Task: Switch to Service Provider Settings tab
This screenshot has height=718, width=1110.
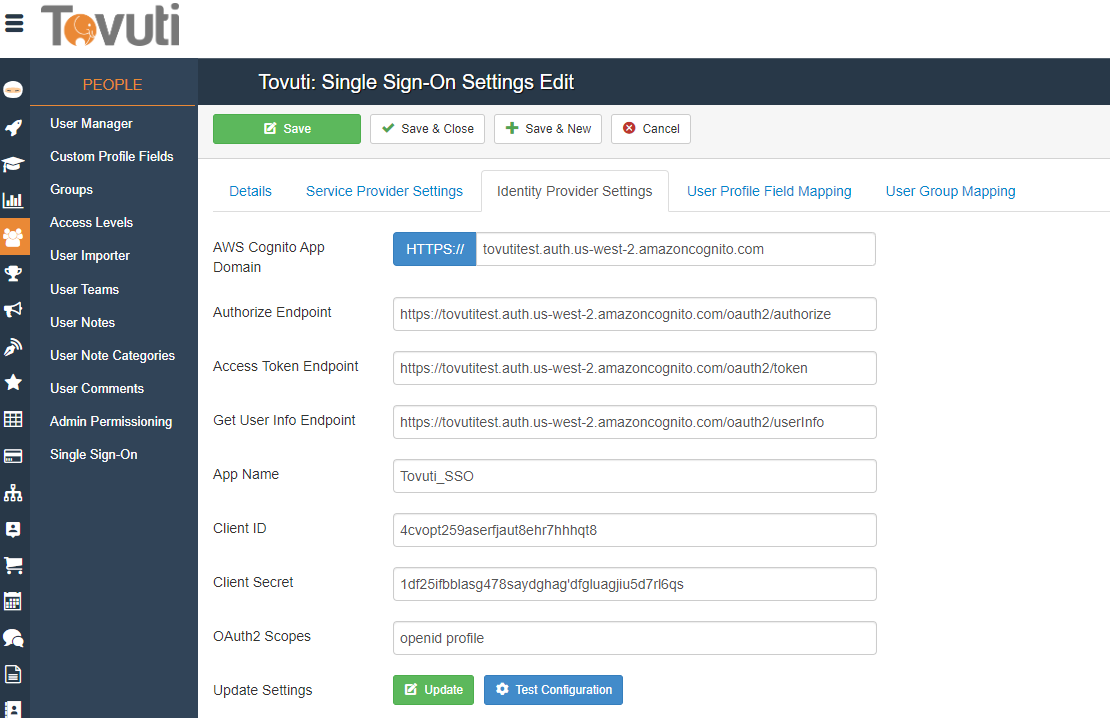Action: [384, 191]
